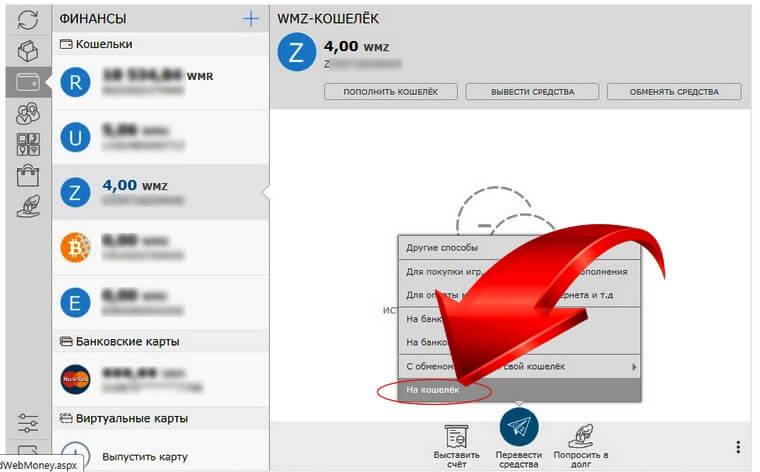Click the 4,00 WMZ balance in header
Image resolution: width=760 pixels, height=472 pixels.
point(356,47)
